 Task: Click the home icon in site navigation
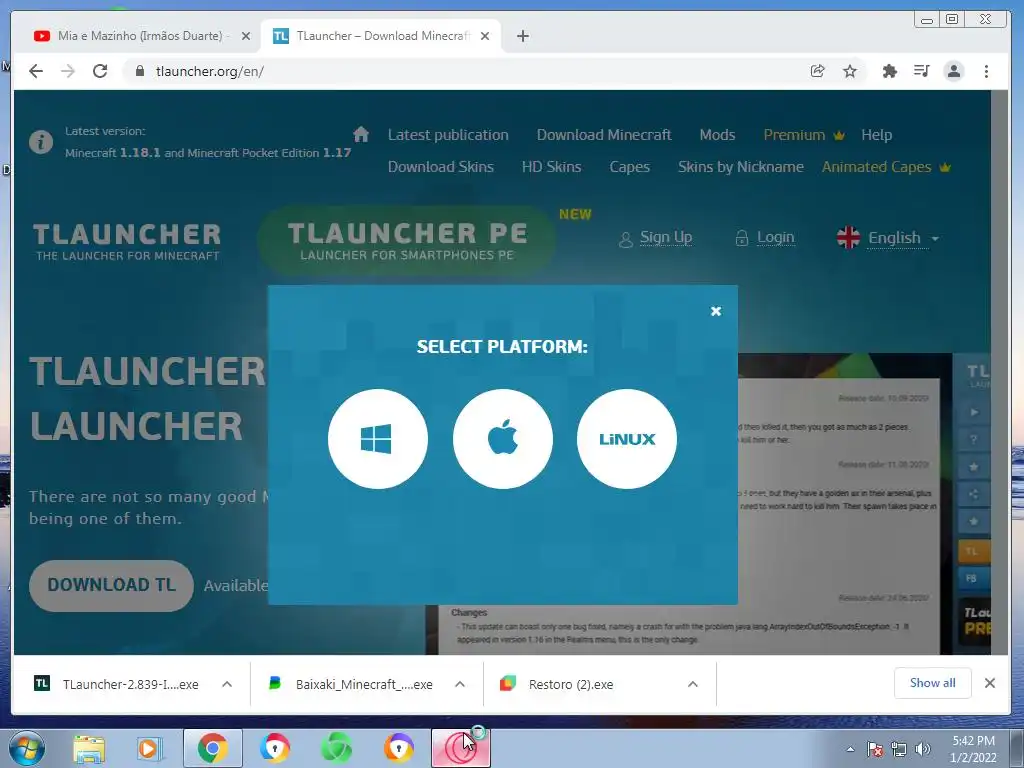[x=360, y=135]
